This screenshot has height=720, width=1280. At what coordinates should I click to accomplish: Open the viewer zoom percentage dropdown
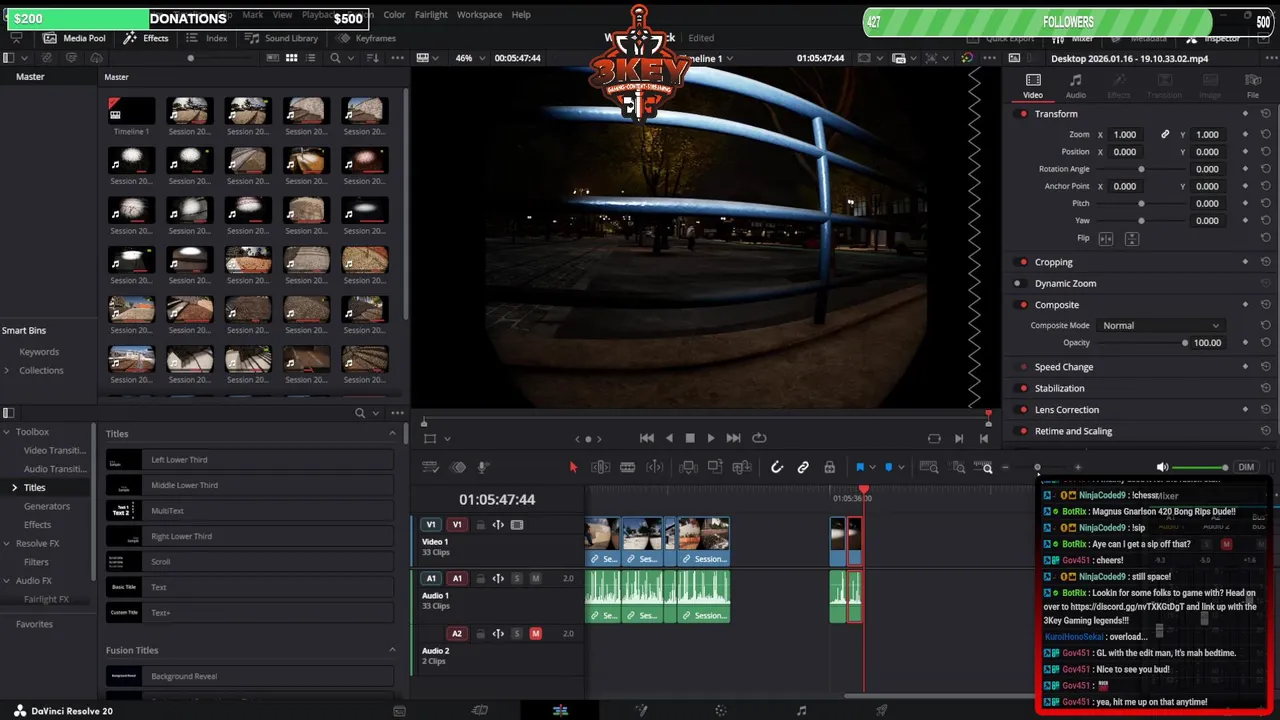click(x=469, y=58)
